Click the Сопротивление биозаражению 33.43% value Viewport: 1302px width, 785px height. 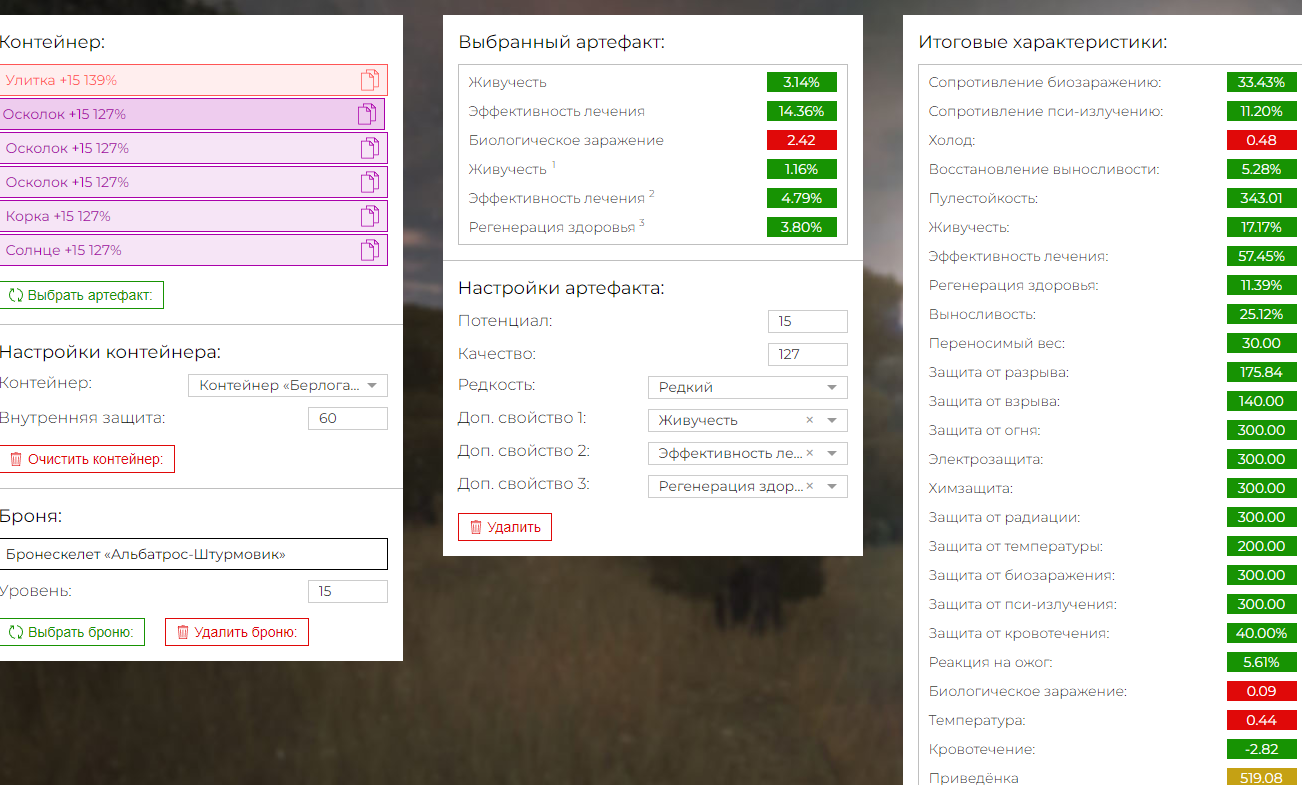coord(1262,83)
